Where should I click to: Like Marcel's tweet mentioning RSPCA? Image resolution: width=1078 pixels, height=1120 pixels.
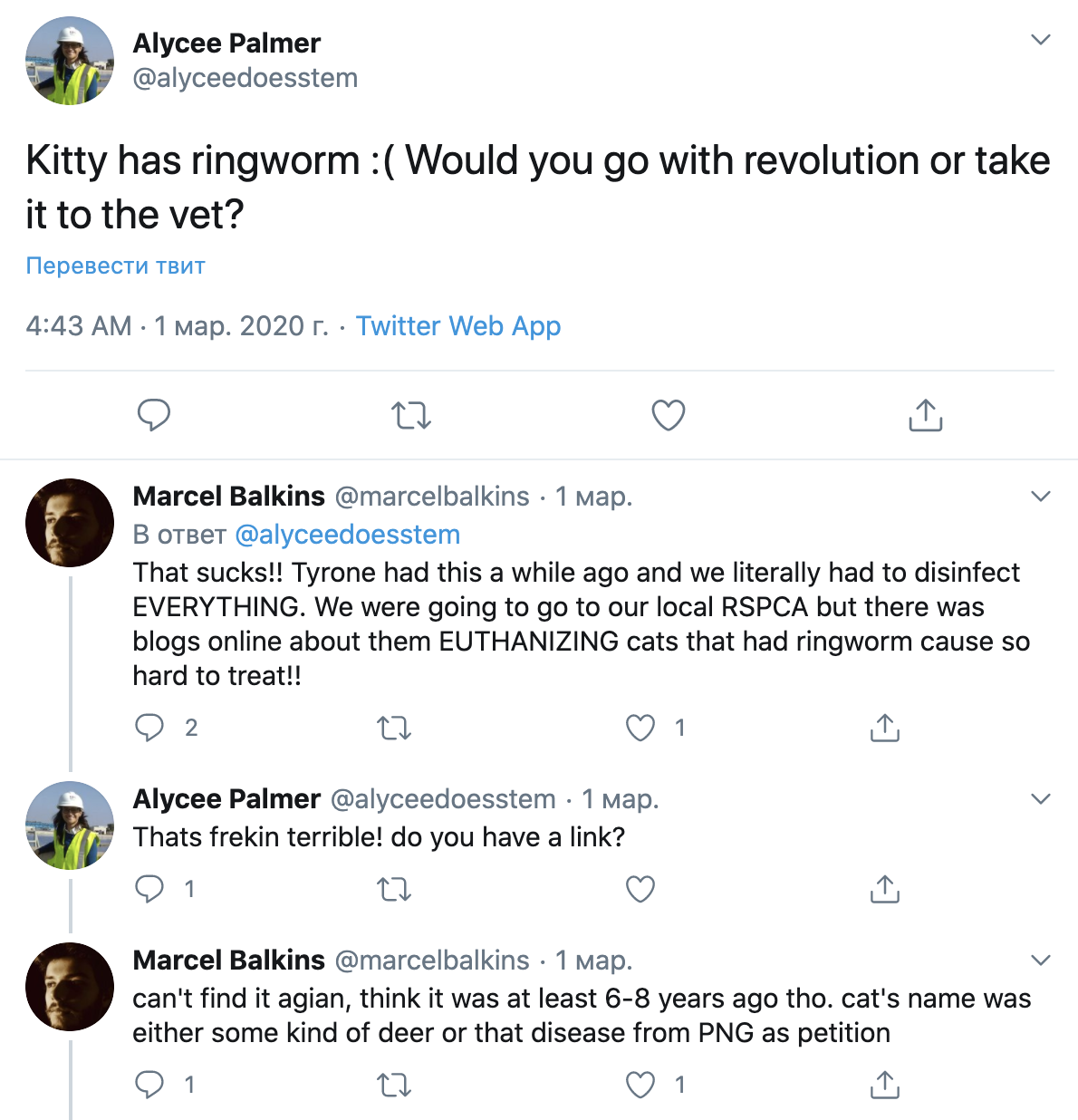[640, 728]
